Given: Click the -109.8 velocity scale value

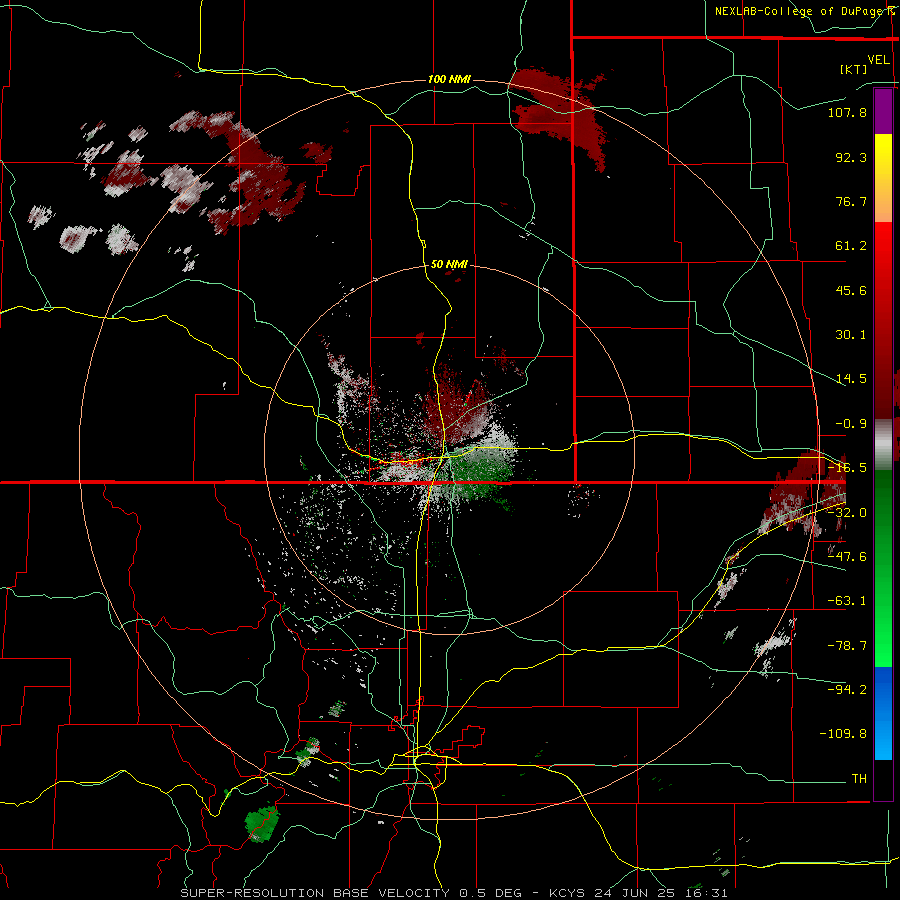Looking at the screenshot, I should click(843, 734).
